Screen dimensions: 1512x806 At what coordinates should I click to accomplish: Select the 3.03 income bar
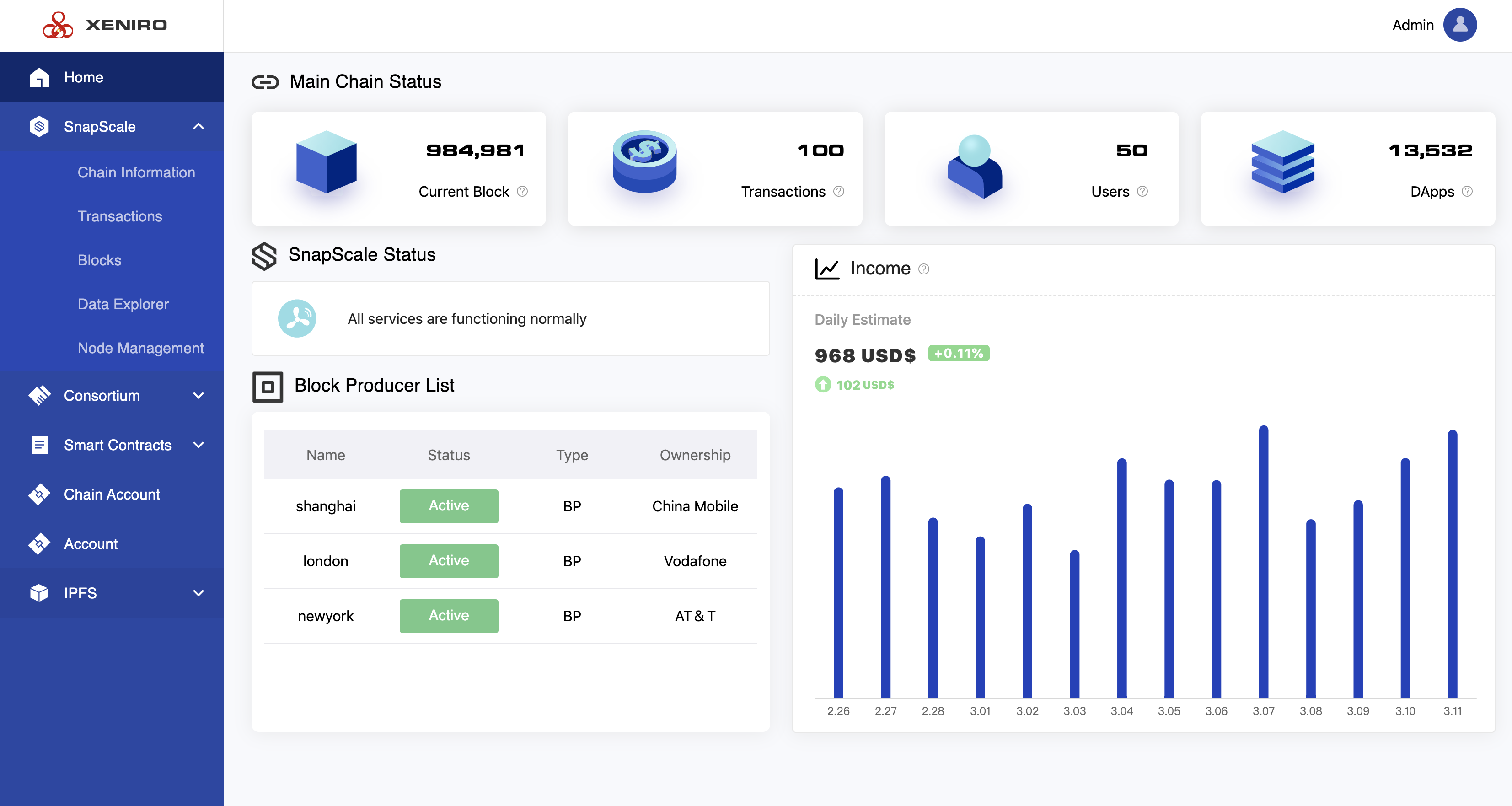pyautogui.click(x=1074, y=624)
